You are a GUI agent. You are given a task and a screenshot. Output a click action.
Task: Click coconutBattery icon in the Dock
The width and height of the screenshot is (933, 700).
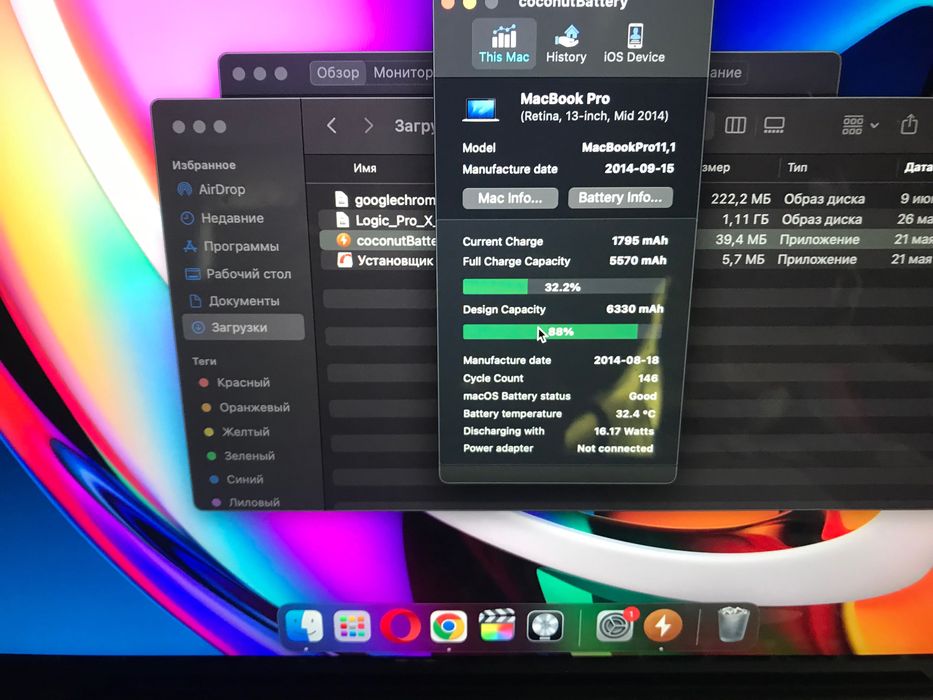(662, 626)
